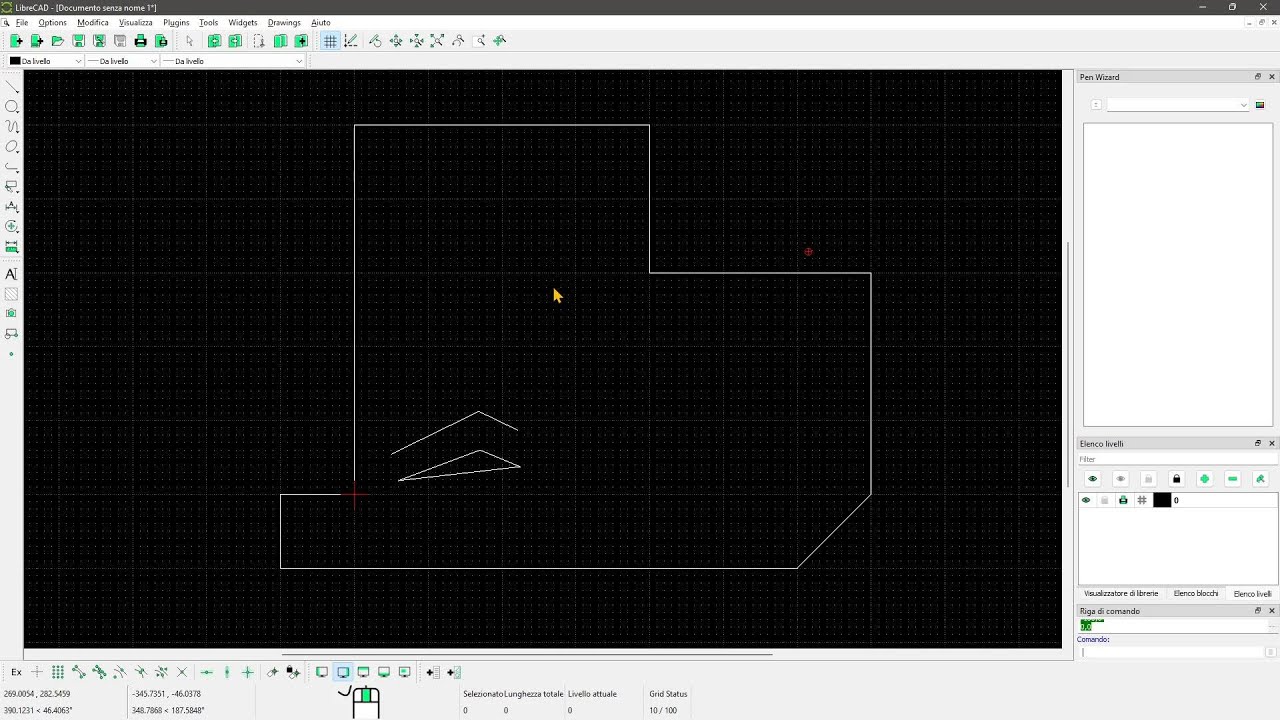Toggle visibility of layer 0 eye icon
Screen dimensions: 1280x720
pos(1086,500)
